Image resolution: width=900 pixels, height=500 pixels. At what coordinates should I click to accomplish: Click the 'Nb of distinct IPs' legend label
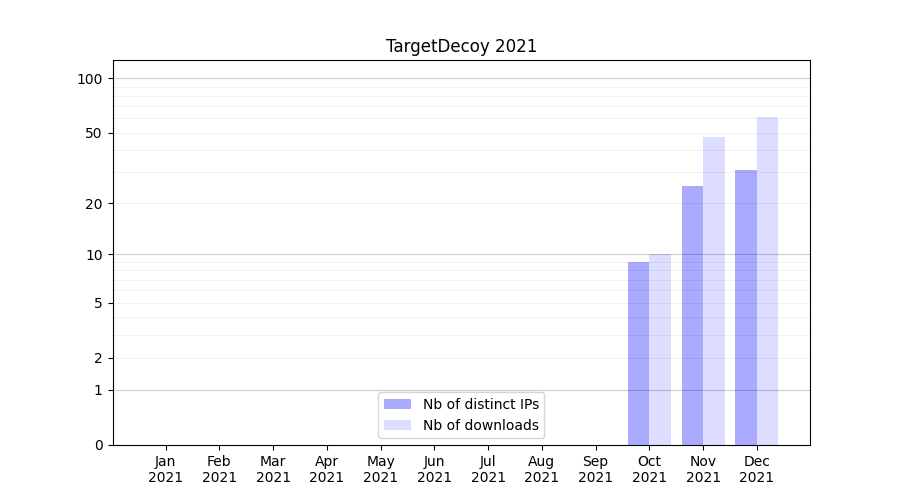coord(481,404)
